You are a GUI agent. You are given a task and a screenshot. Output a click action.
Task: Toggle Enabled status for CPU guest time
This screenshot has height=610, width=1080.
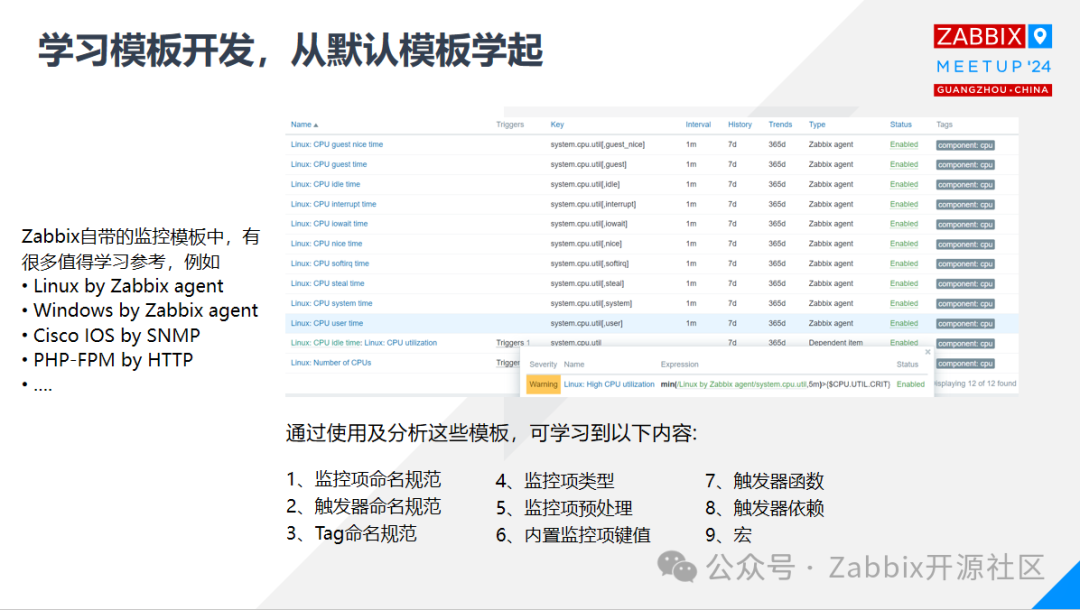click(x=904, y=165)
